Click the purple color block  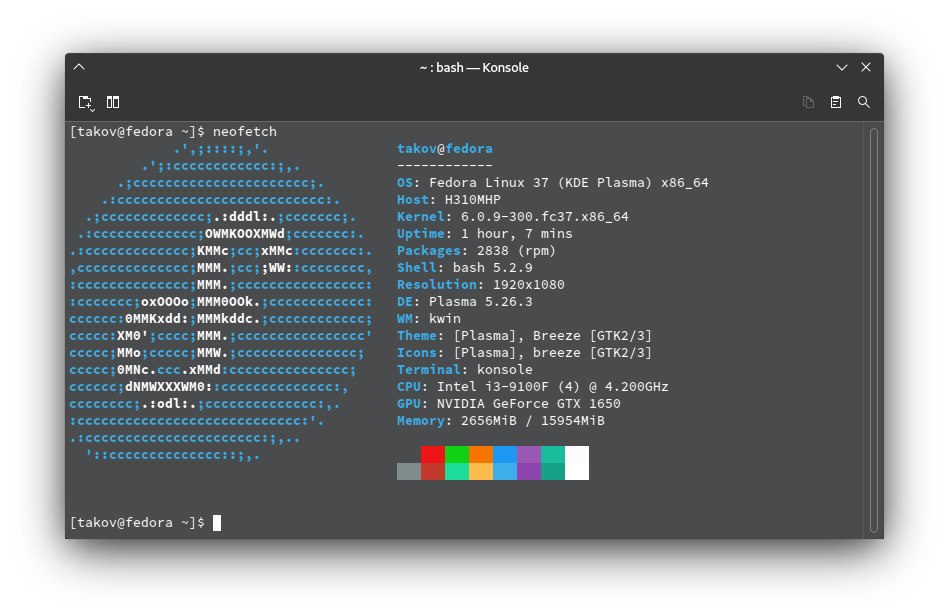pos(529,454)
